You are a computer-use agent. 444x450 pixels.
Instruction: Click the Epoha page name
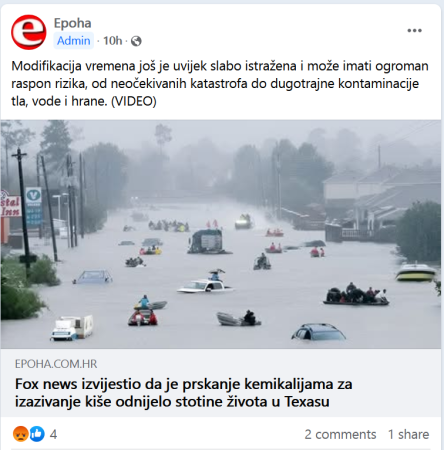[72, 23]
